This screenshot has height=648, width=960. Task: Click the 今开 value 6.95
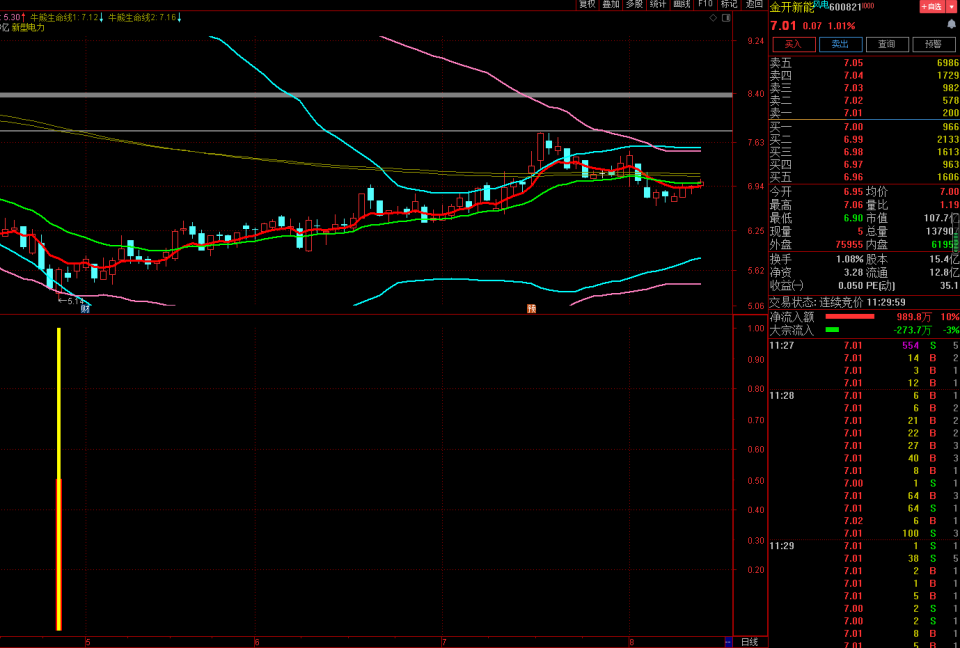click(x=853, y=192)
